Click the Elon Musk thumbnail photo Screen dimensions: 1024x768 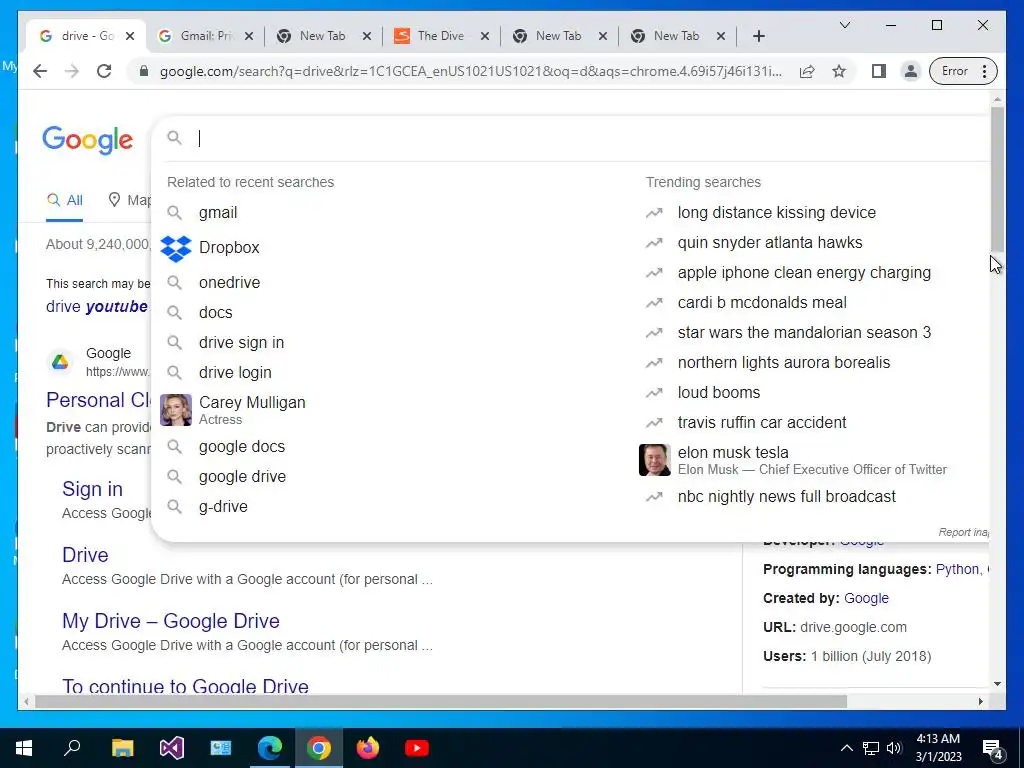tap(654, 460)
